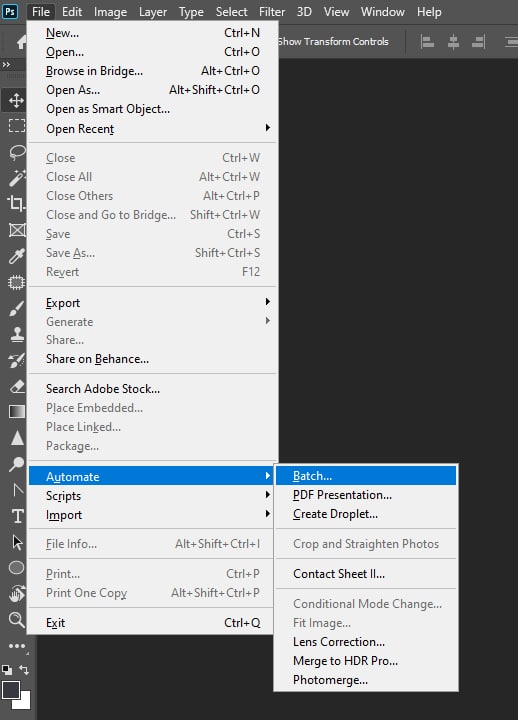The image size is (518, 720).
Task: Expand the Open Recent submenu
Action: (x=153, y=129)
